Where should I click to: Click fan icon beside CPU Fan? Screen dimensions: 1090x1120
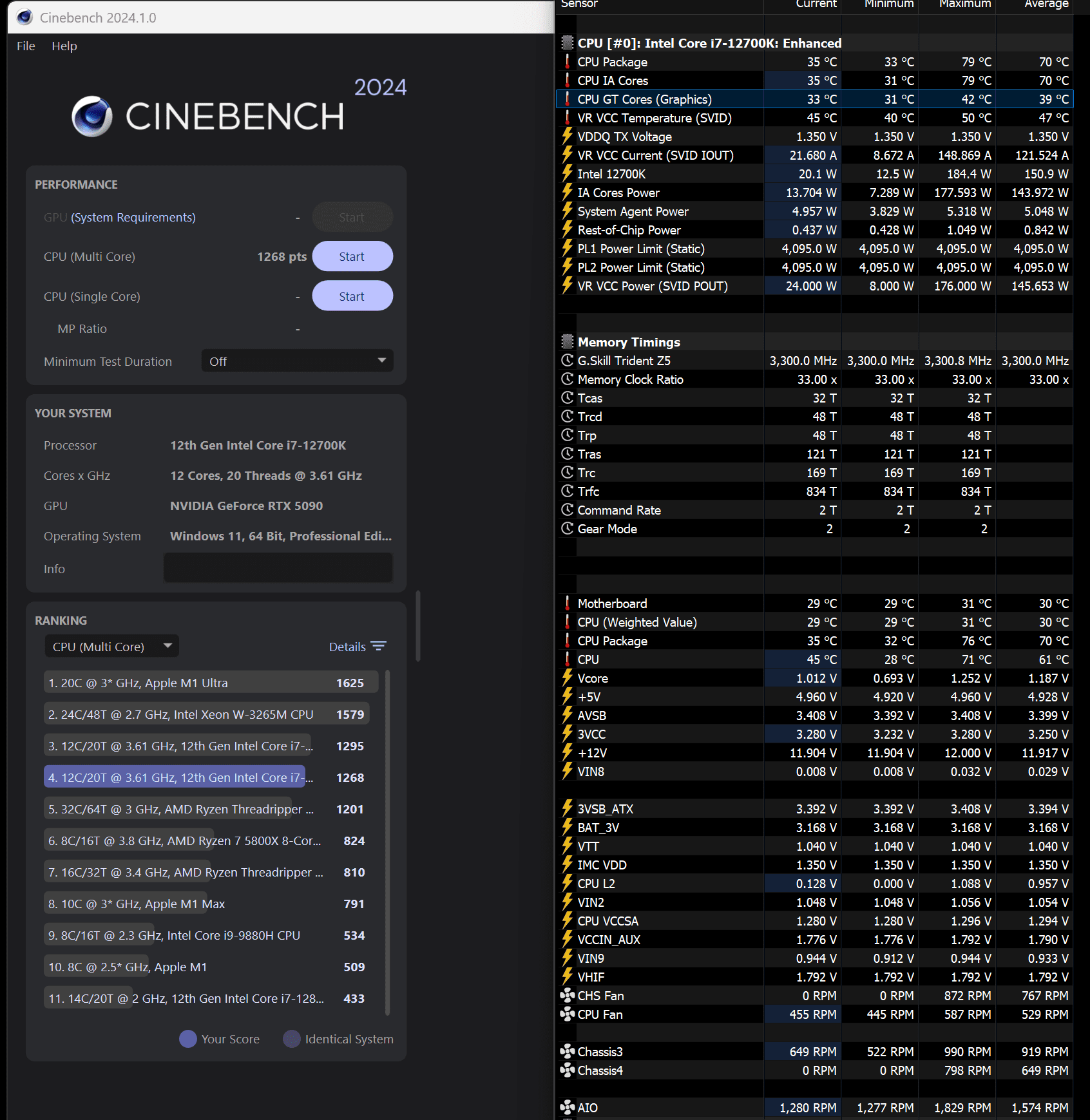point(567,1014)
